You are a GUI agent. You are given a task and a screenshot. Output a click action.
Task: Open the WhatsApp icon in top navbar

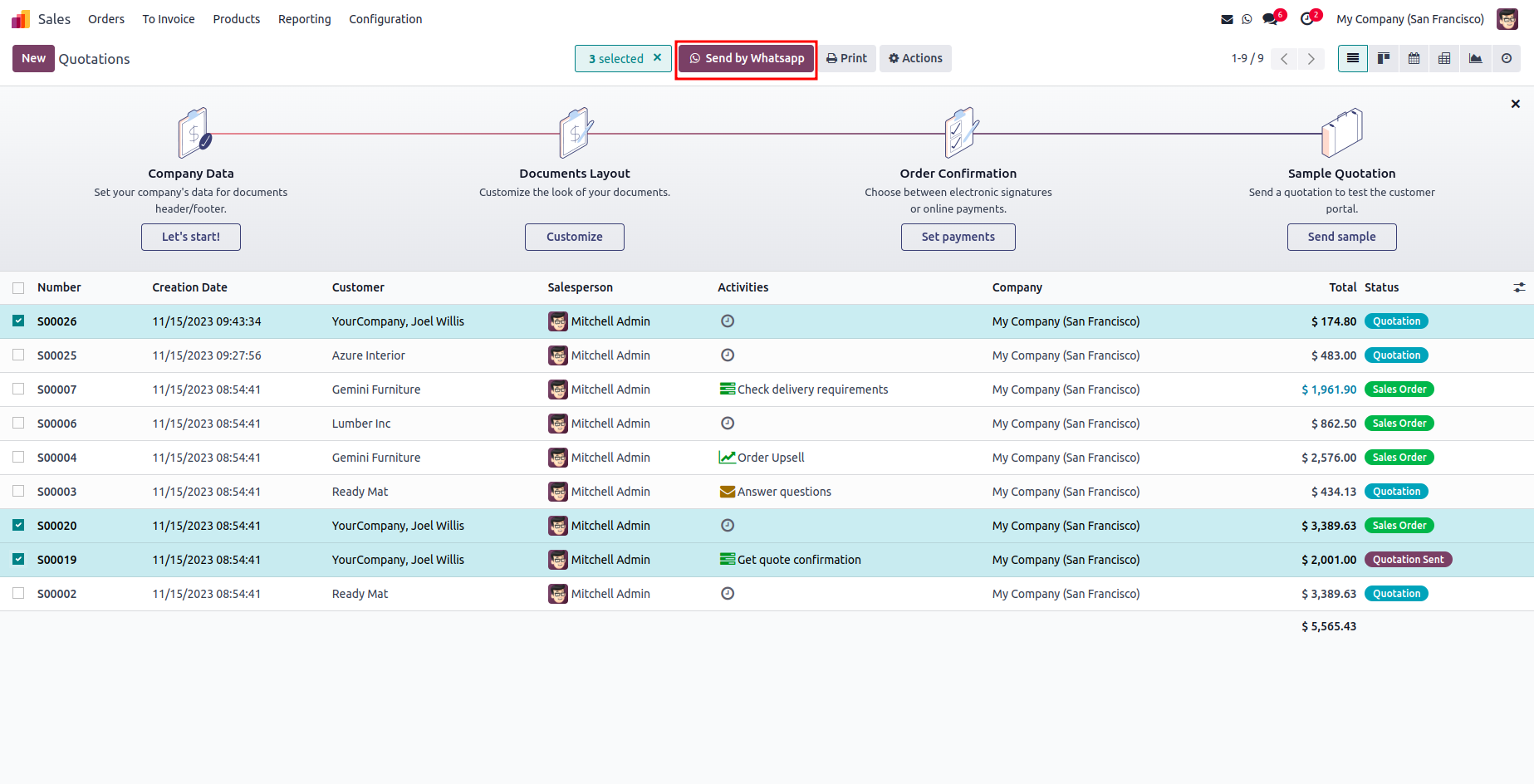(1247, 19)
